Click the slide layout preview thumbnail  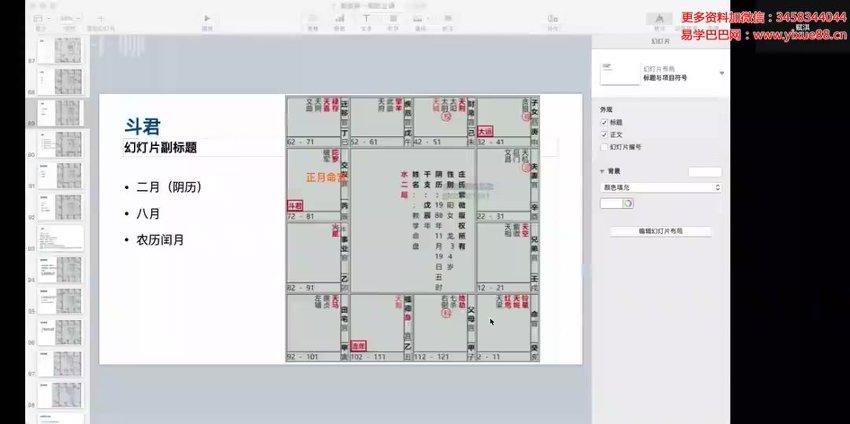(x=620, y=73)
